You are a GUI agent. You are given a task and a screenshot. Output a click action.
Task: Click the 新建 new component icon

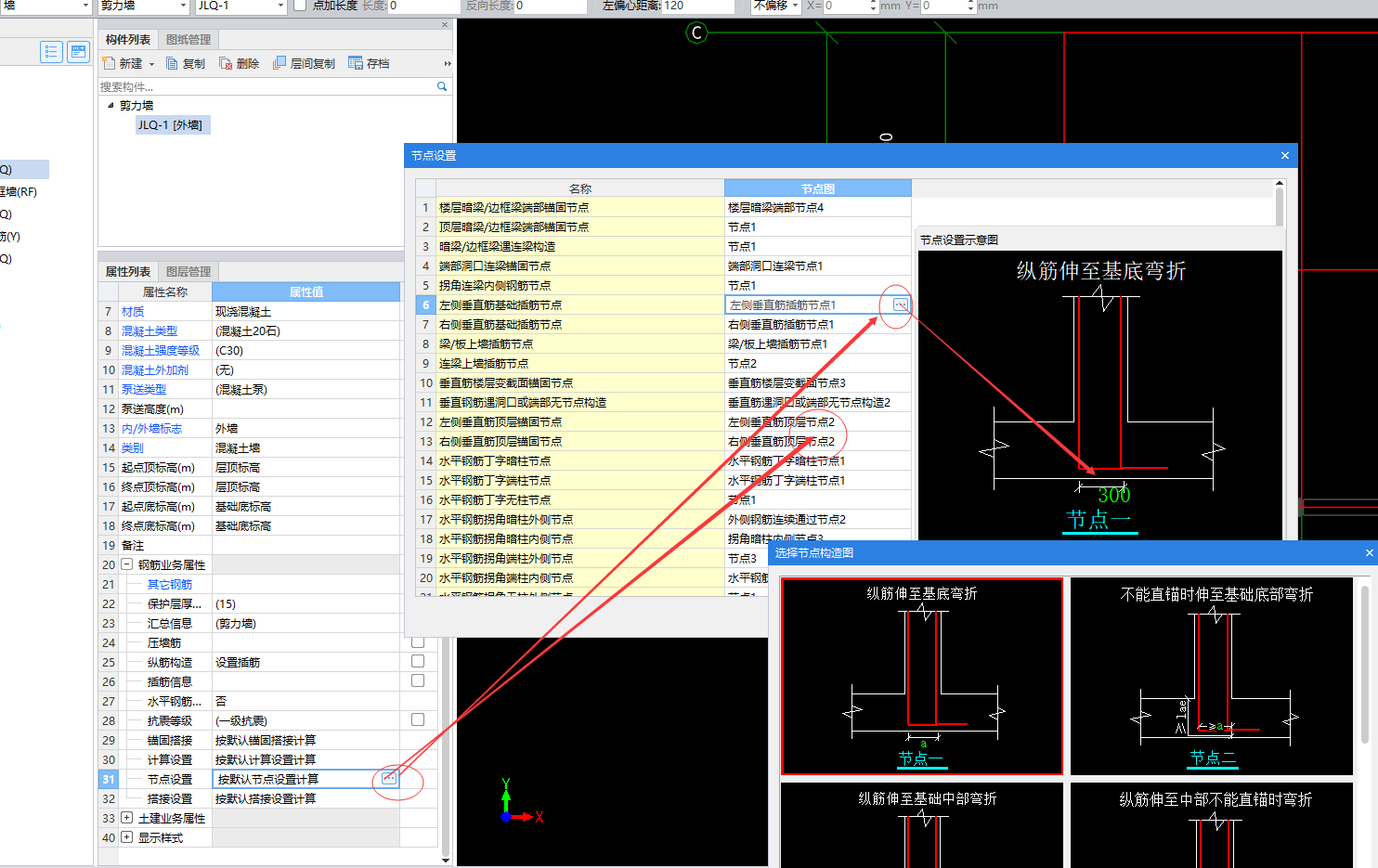click(x=109, y=63)
